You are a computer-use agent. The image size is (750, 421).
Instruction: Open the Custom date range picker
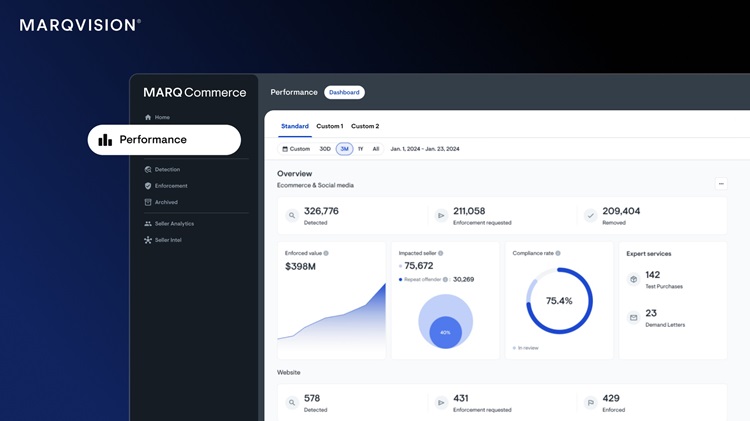[296, 149]
